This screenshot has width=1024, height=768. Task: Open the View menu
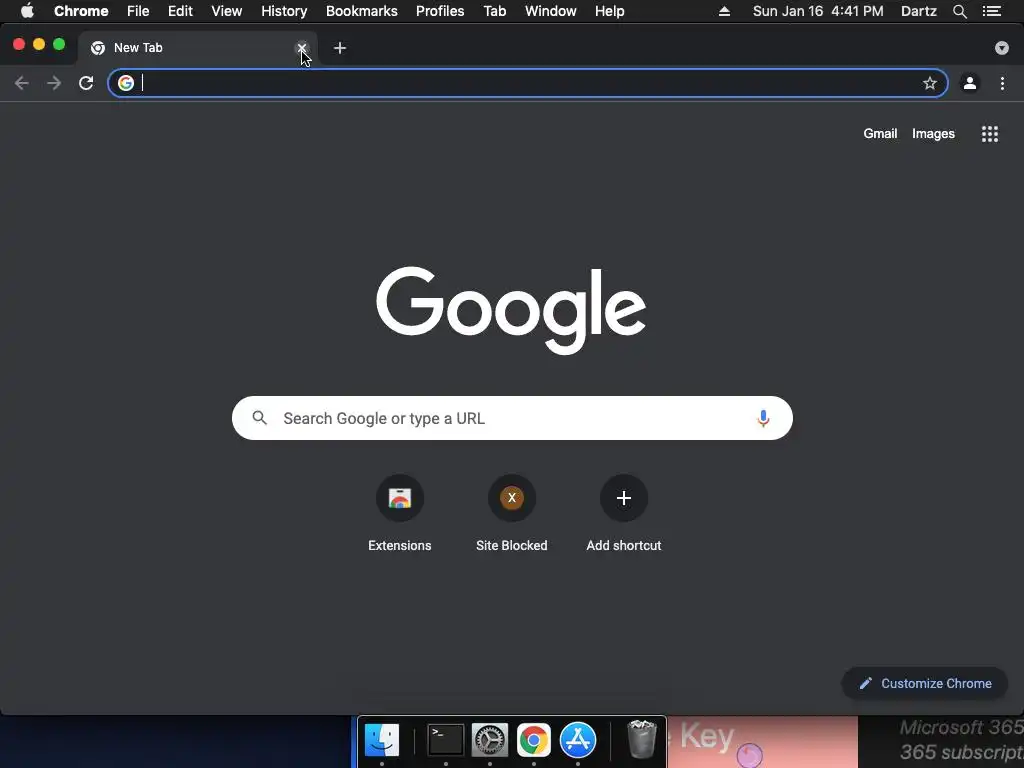227,11
